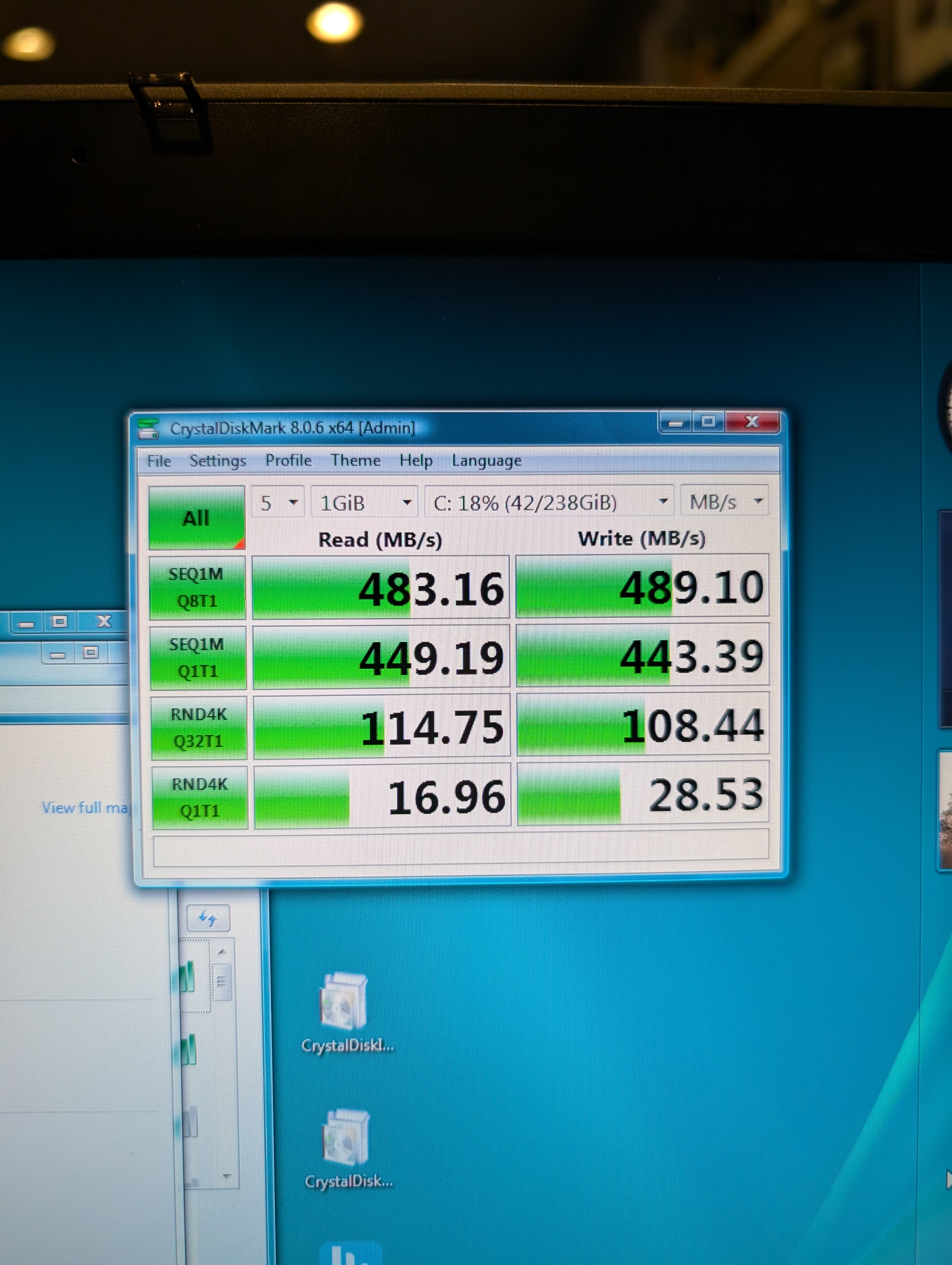Click the CrystalDiskMark title bar app icon
The width and height of the screenshot is (952, 1265).
(x=148, y=428)
